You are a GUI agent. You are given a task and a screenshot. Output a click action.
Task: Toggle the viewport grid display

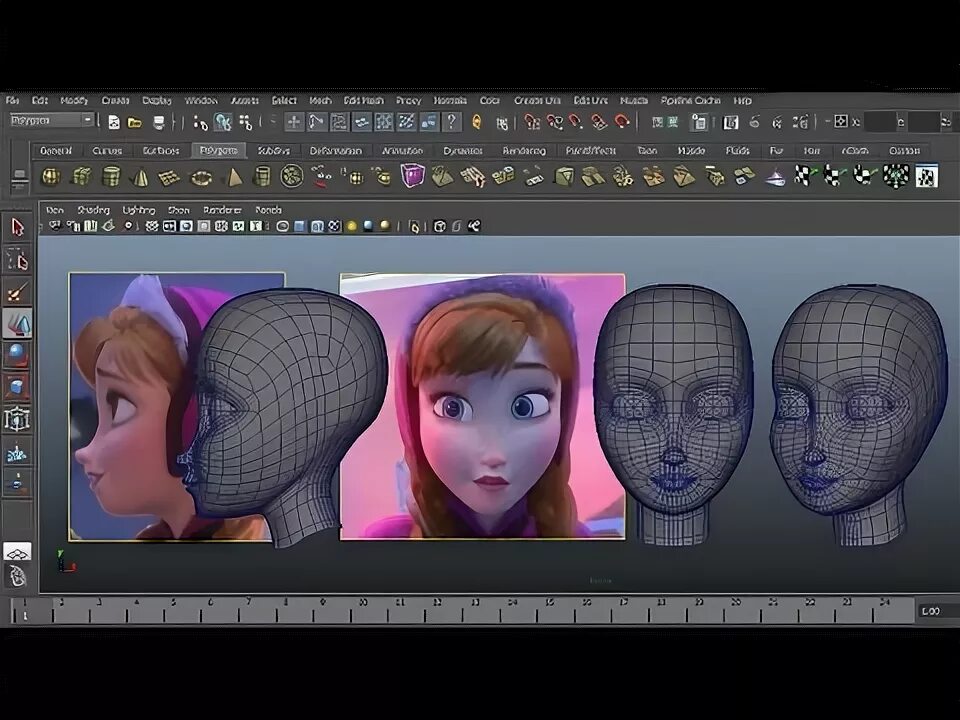(151, 227)
